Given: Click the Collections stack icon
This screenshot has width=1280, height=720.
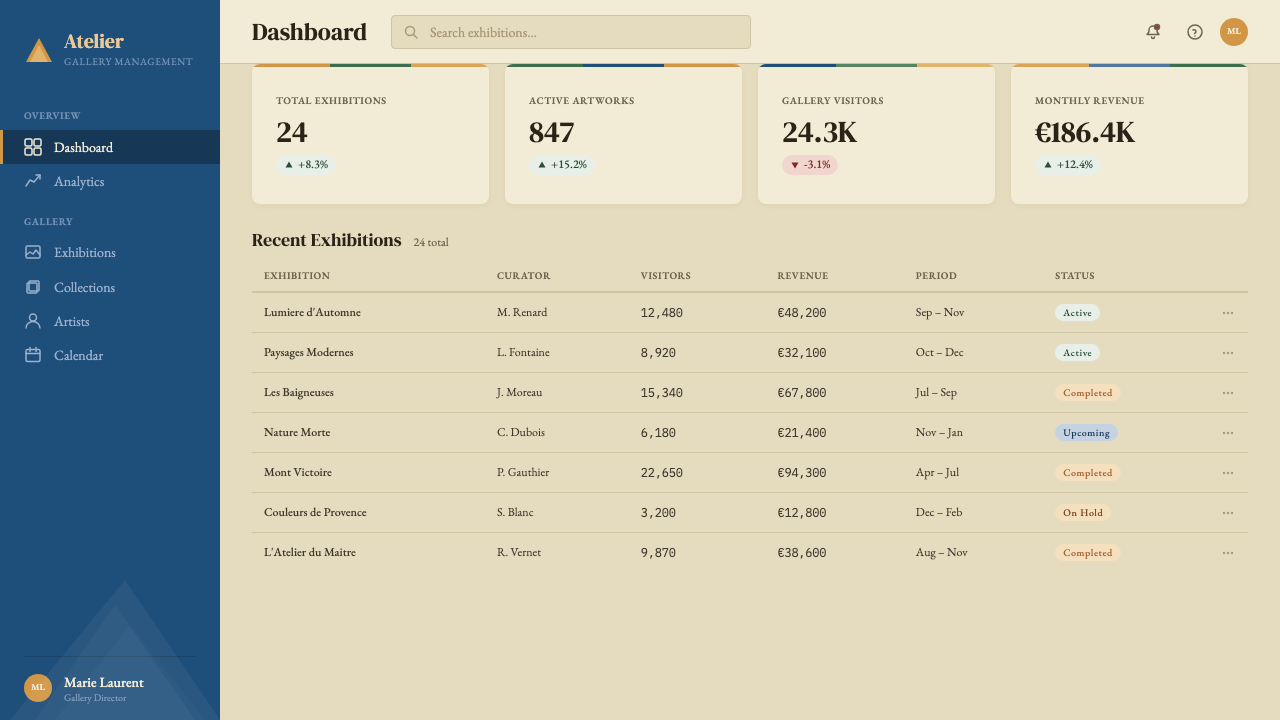Looking at the screenshot, I should pos(33,287).
